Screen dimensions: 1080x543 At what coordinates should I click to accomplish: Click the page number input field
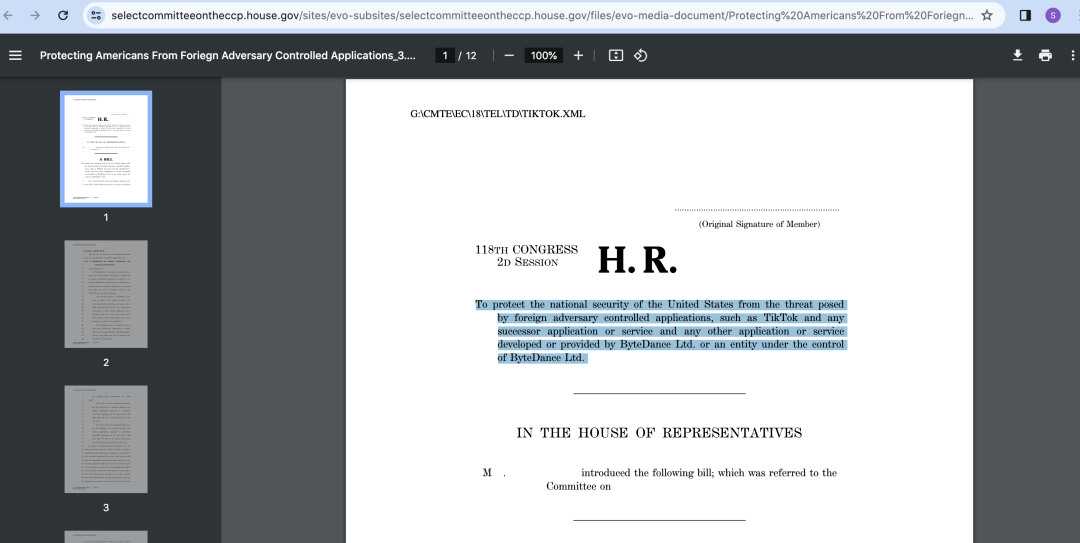click(x=445, y=55)
